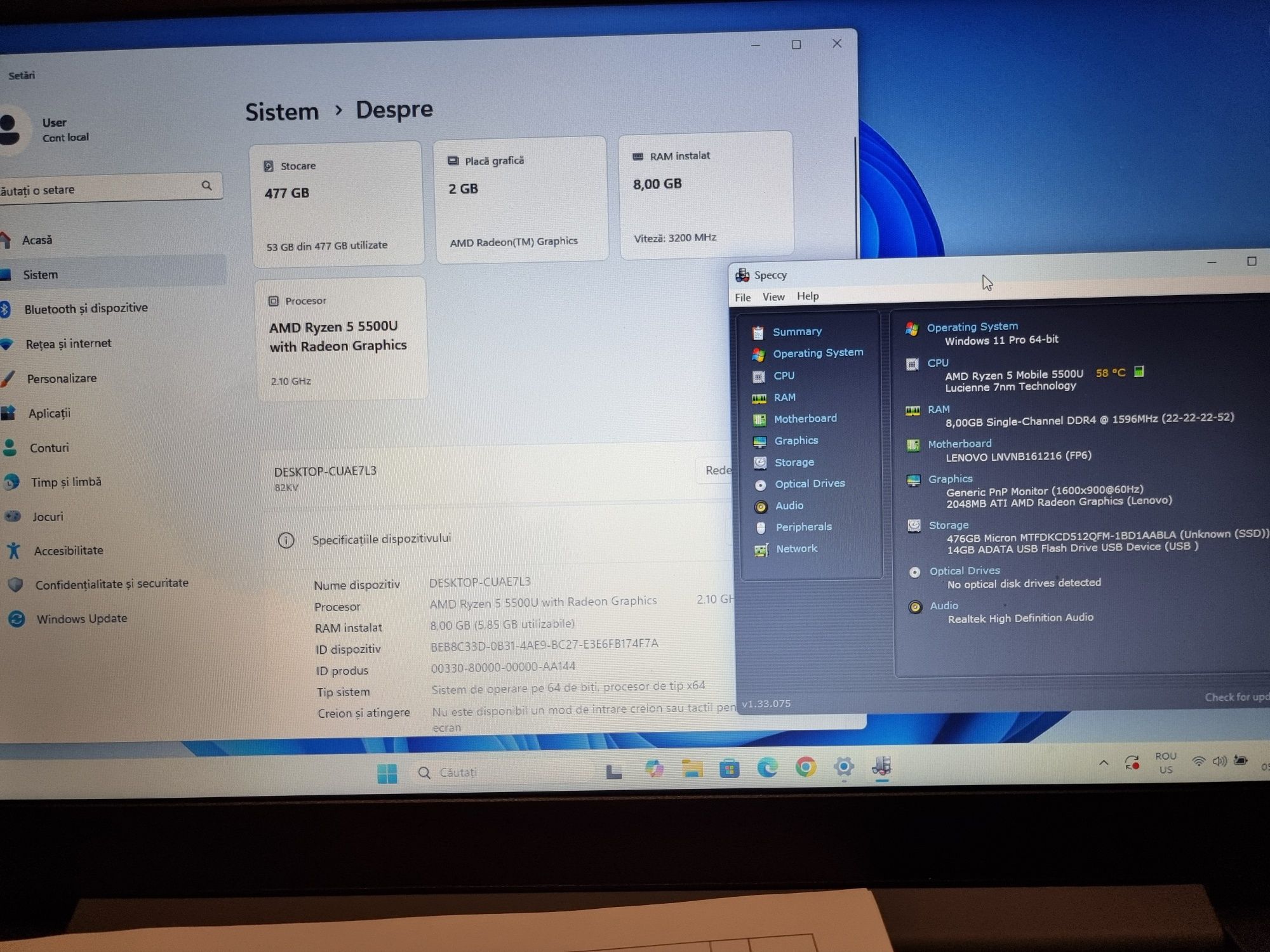Open Wi-Fi network tray icon
The image size is (1270, 952).
(x=1198, y=762)
